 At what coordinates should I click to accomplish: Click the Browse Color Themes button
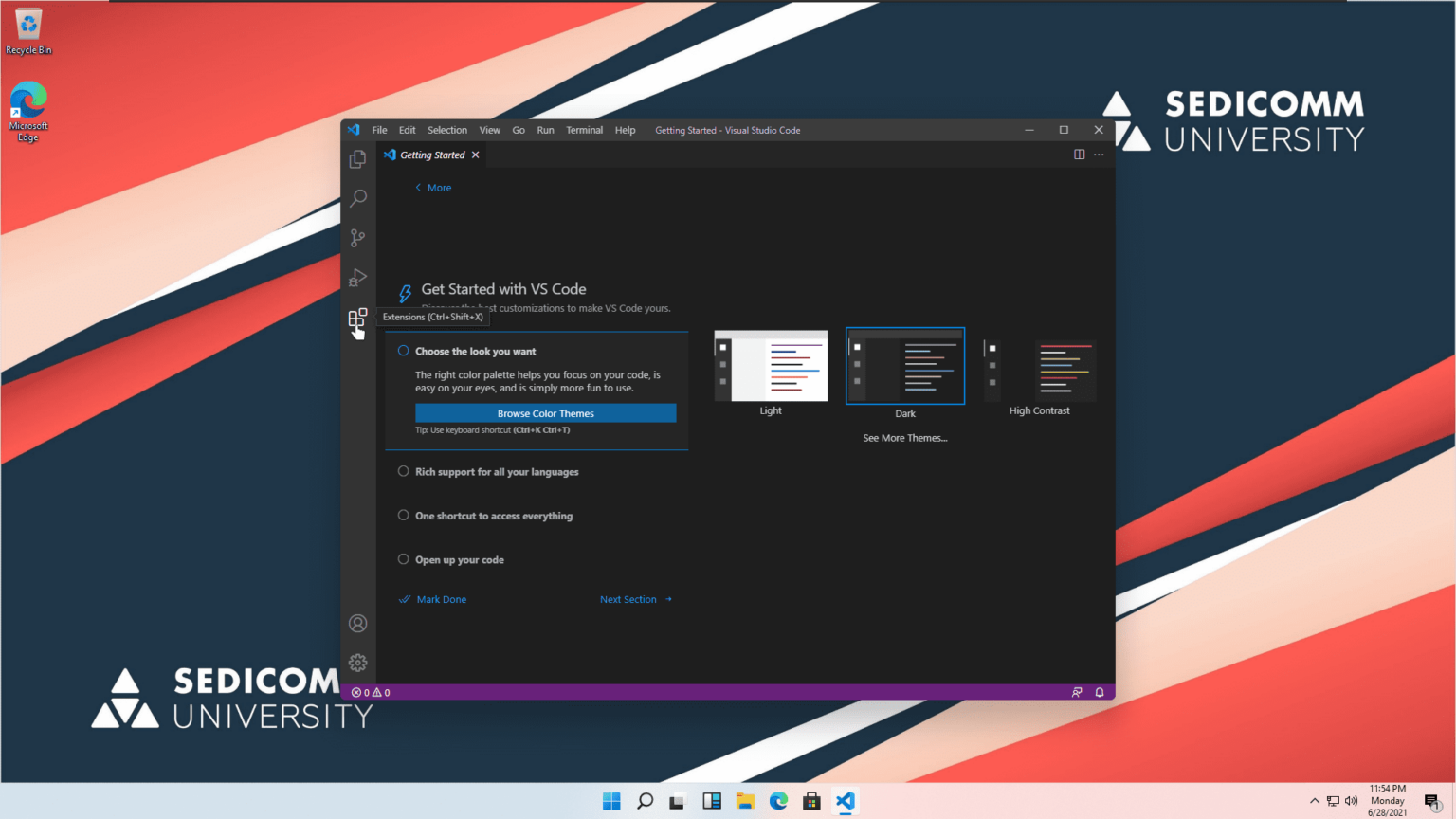coord(545,413)
